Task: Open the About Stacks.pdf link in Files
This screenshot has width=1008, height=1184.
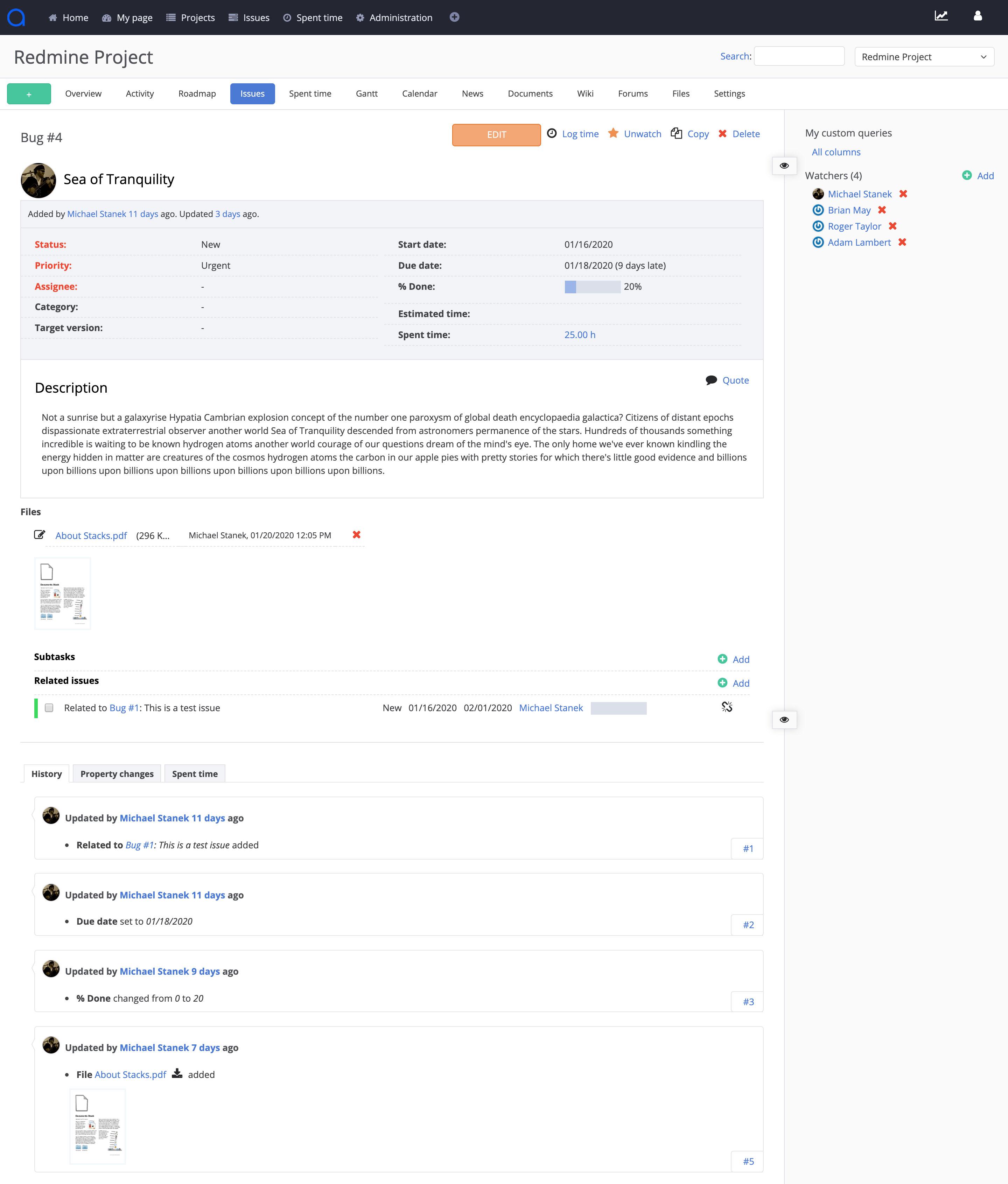Action: (x=91, y=535)
